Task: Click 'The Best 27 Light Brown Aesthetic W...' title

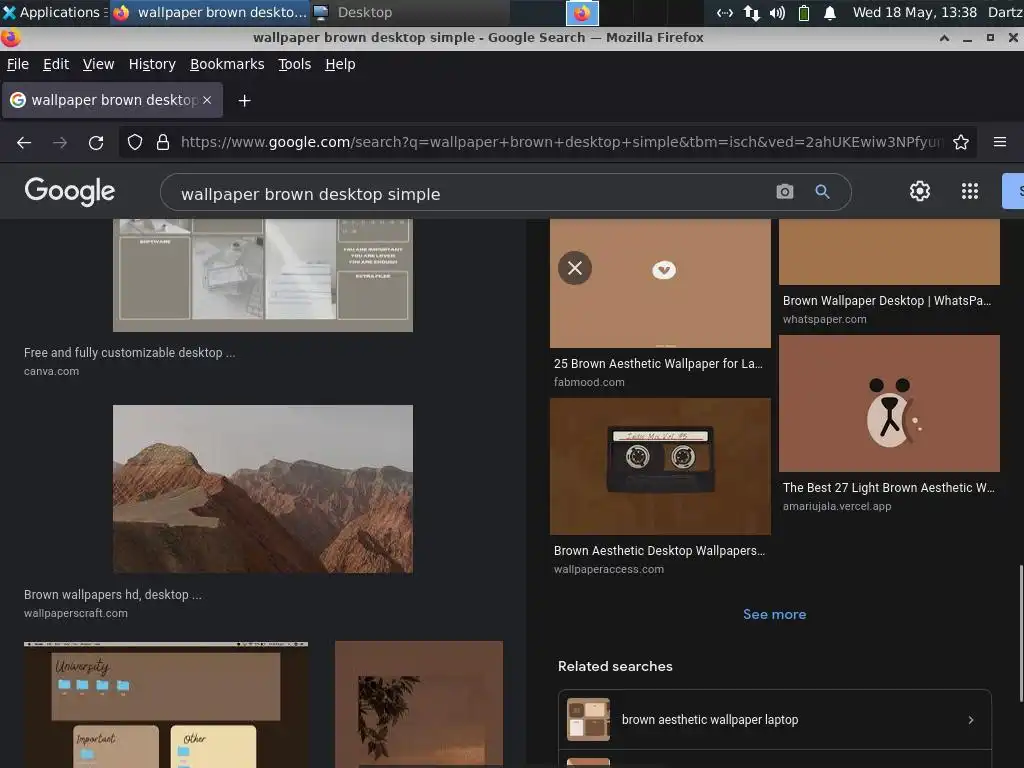Action: pos(888,488)
